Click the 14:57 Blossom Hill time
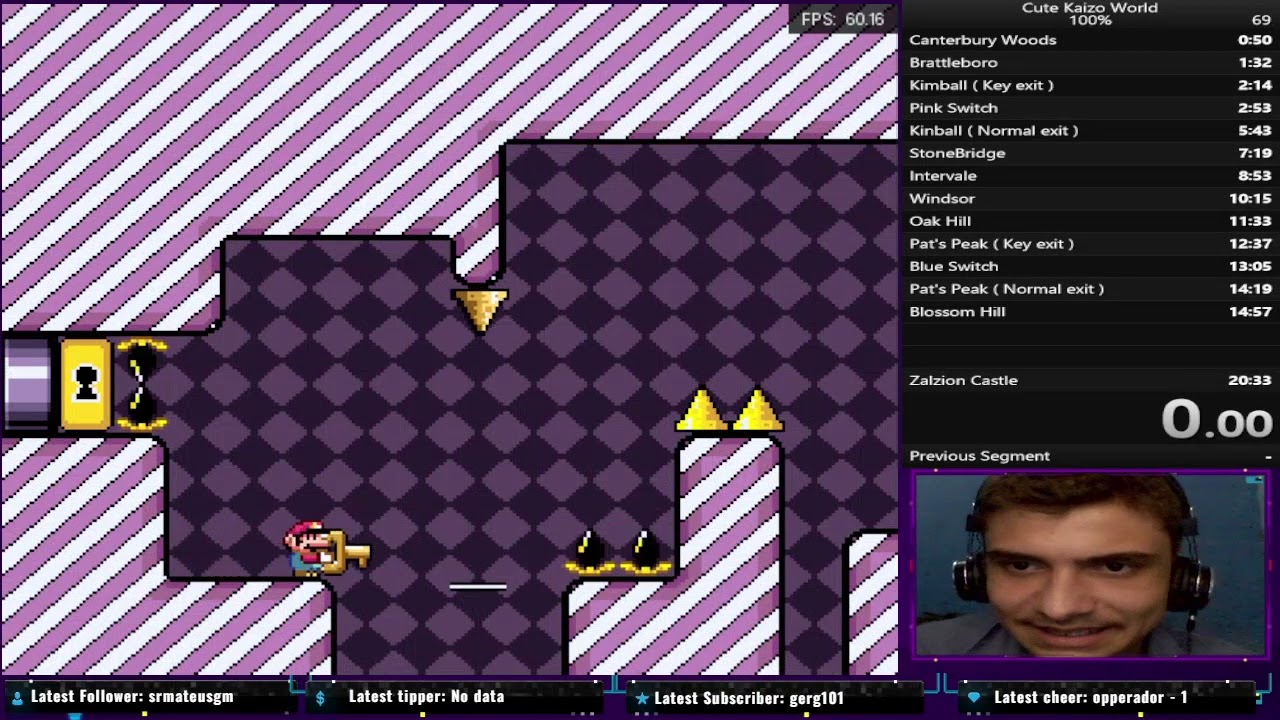This screenshot has height=720, width=1280. point(1250,312)
